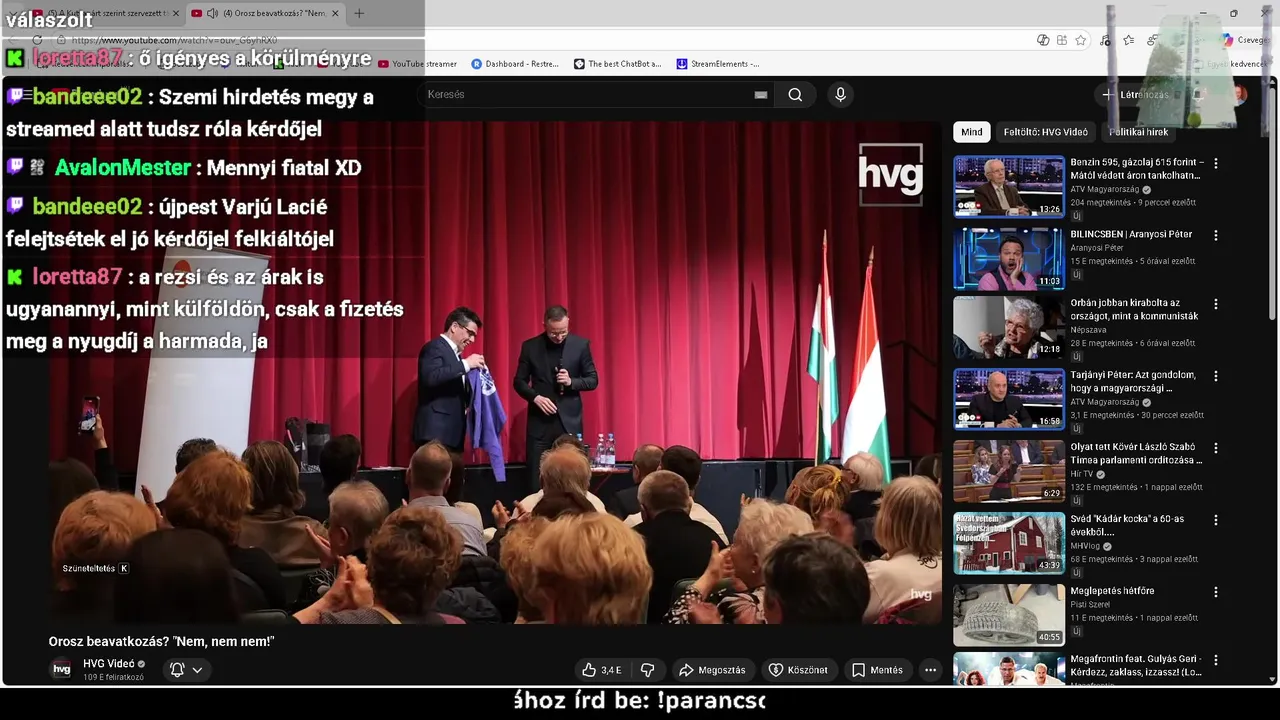Open options menu for Tarjányi Péter video
Image resolution: width=1280 pixels, height=720 pixels.
[x=1216, y=376]
